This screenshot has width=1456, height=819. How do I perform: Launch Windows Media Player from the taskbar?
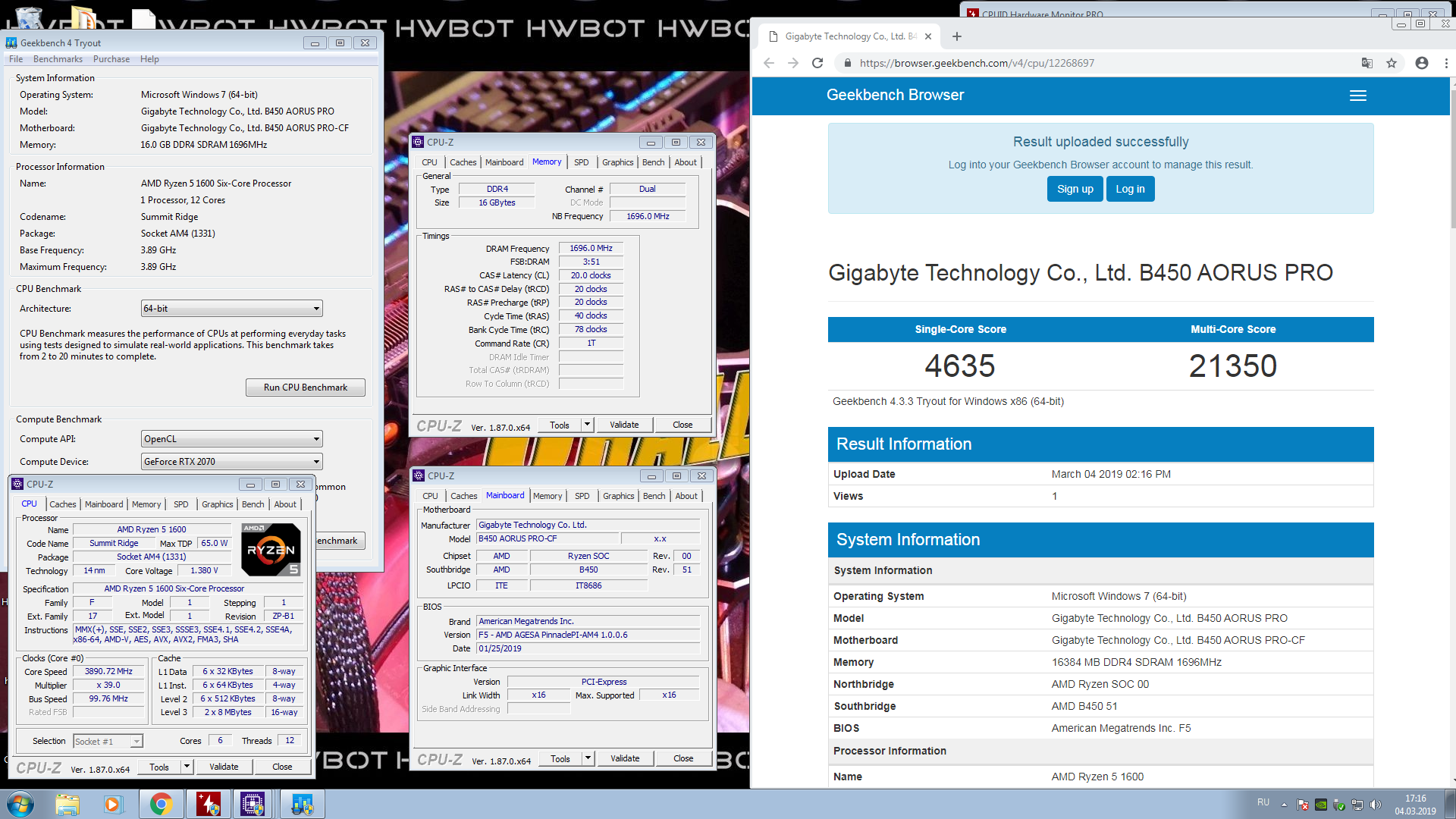point(114,804)
